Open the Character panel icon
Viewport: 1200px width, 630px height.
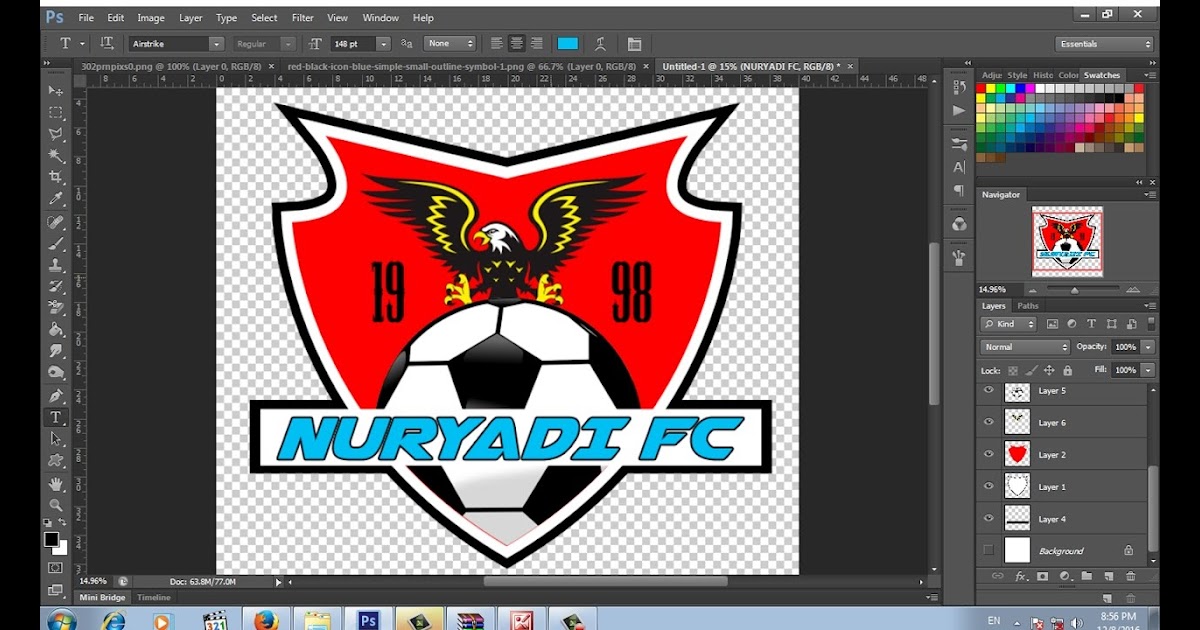(x=959, y=167)
